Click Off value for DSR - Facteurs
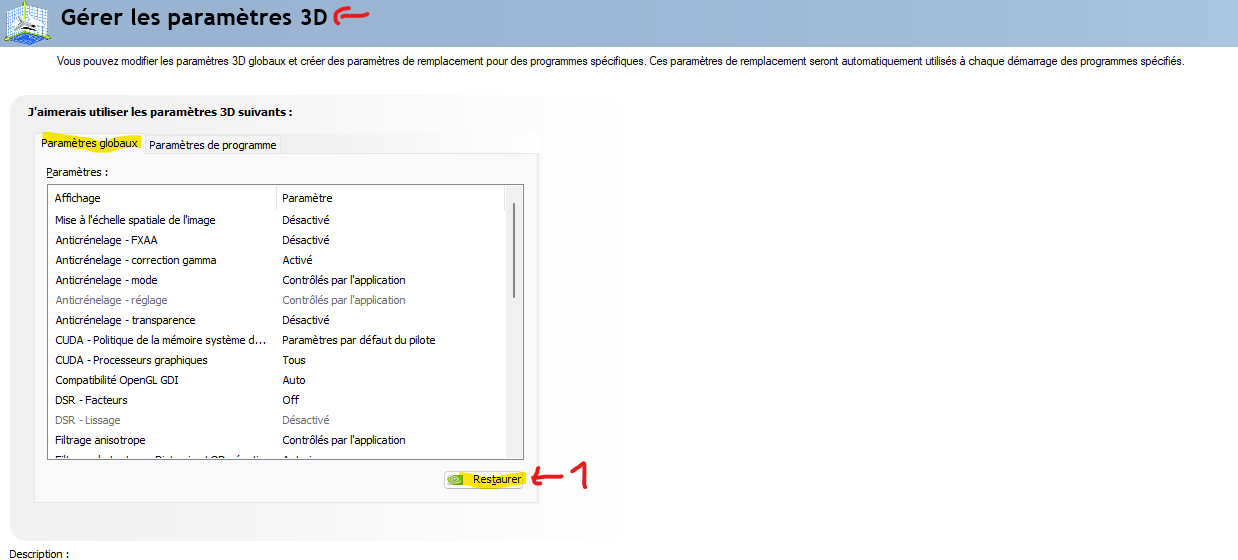 291,400
